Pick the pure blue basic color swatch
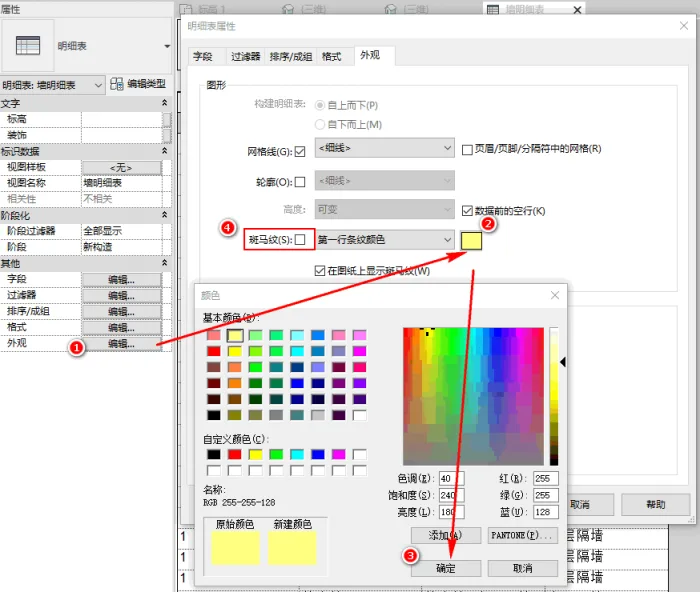Screen dimensions: 700x592 (x=297, y=383)
